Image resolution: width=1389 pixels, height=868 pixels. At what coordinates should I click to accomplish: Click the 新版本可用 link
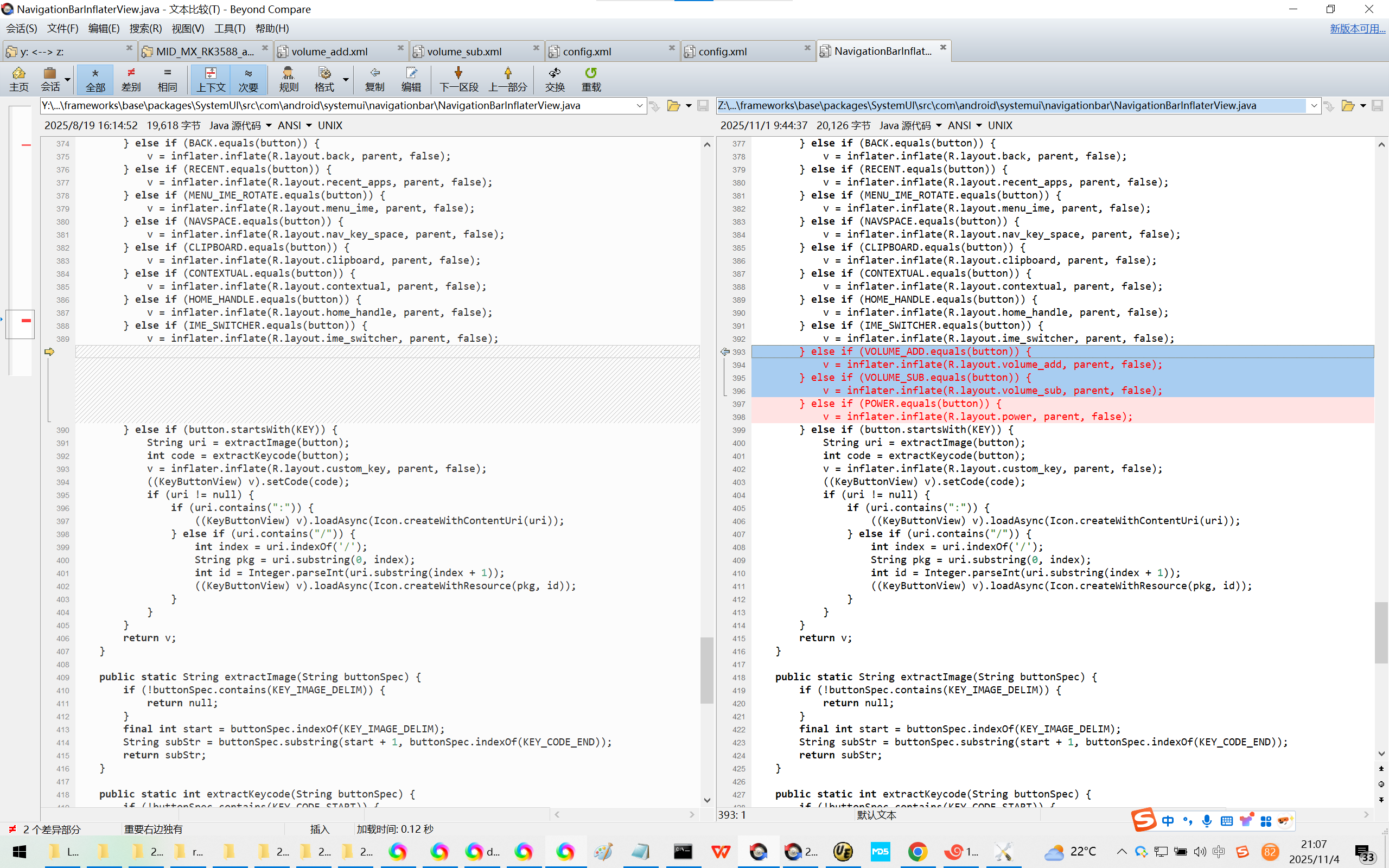coord(1357,28)
